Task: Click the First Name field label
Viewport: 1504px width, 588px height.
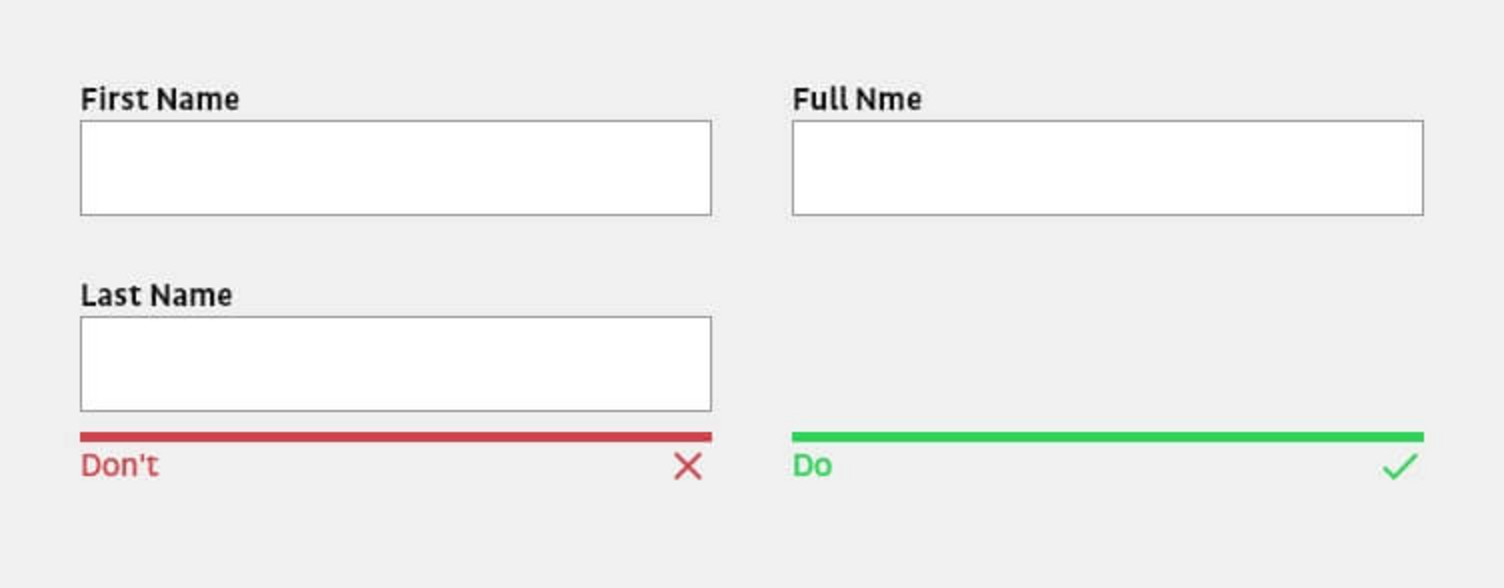Action: pos(159,98)
